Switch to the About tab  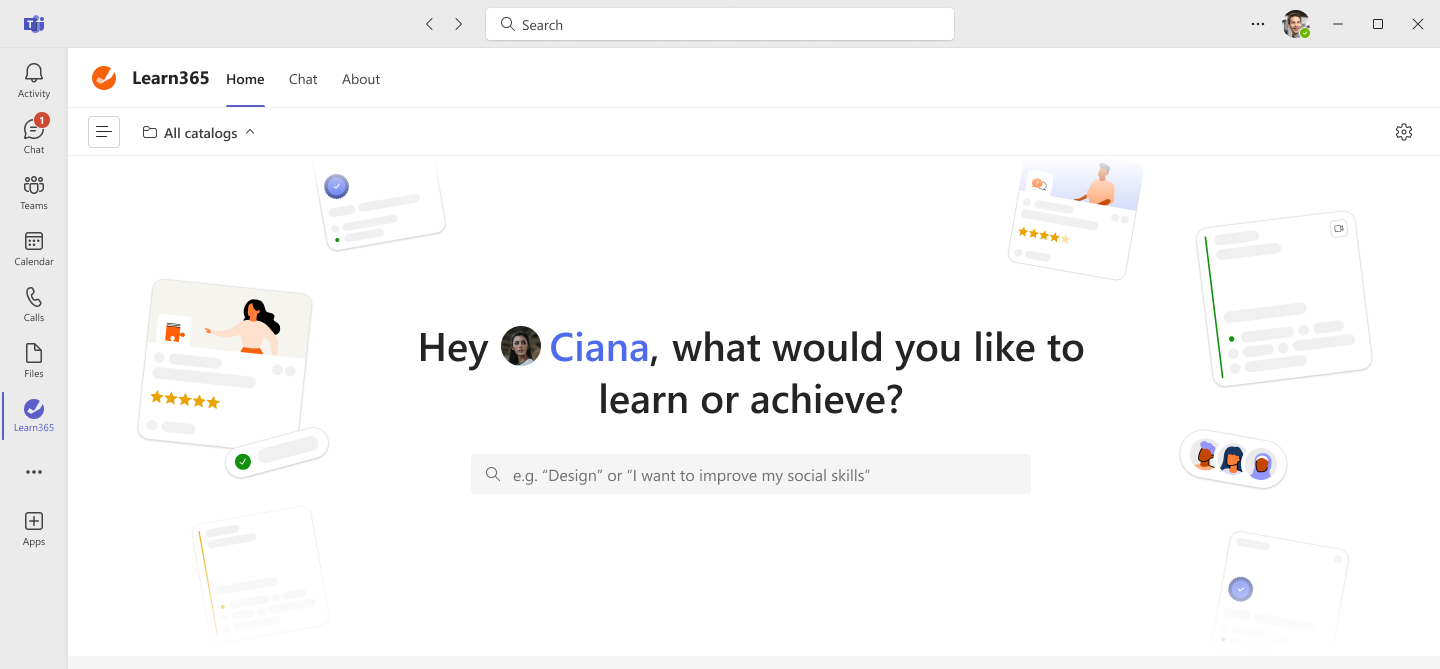click(361, 79)
